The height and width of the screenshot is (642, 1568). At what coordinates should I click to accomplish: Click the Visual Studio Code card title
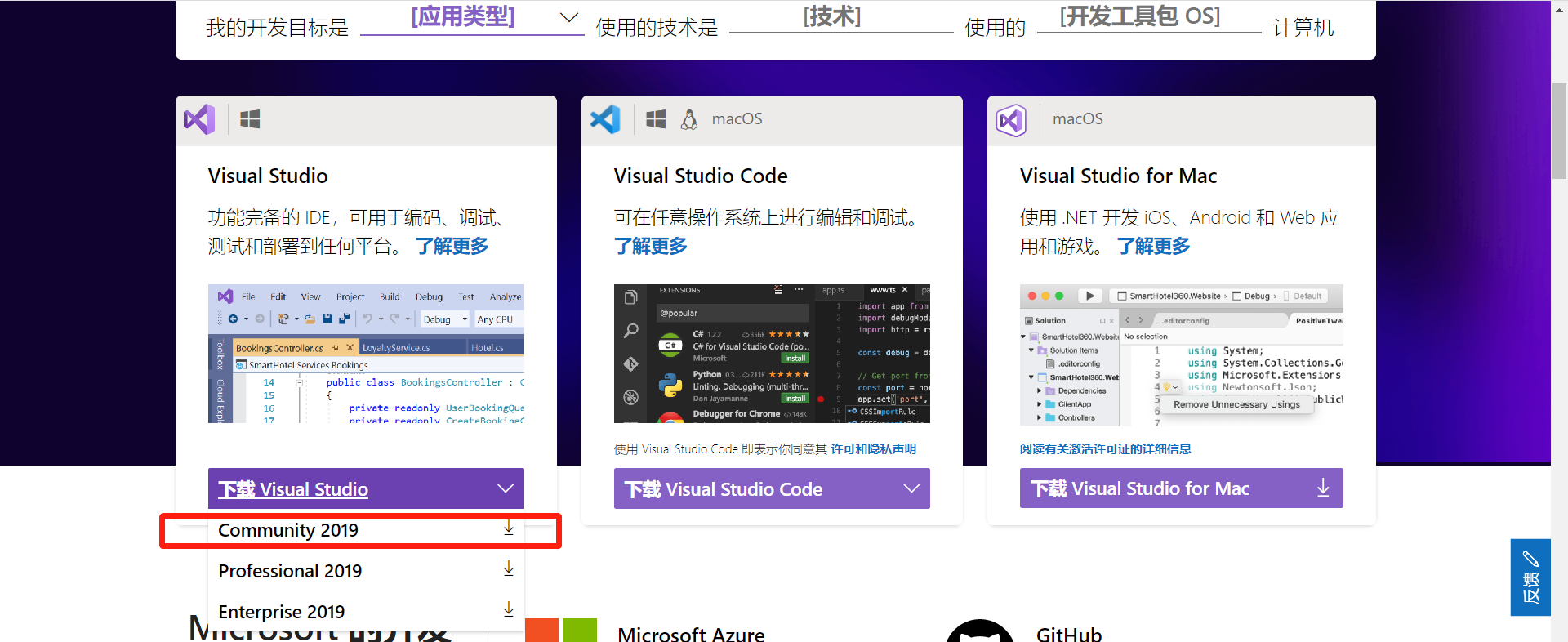701,176
